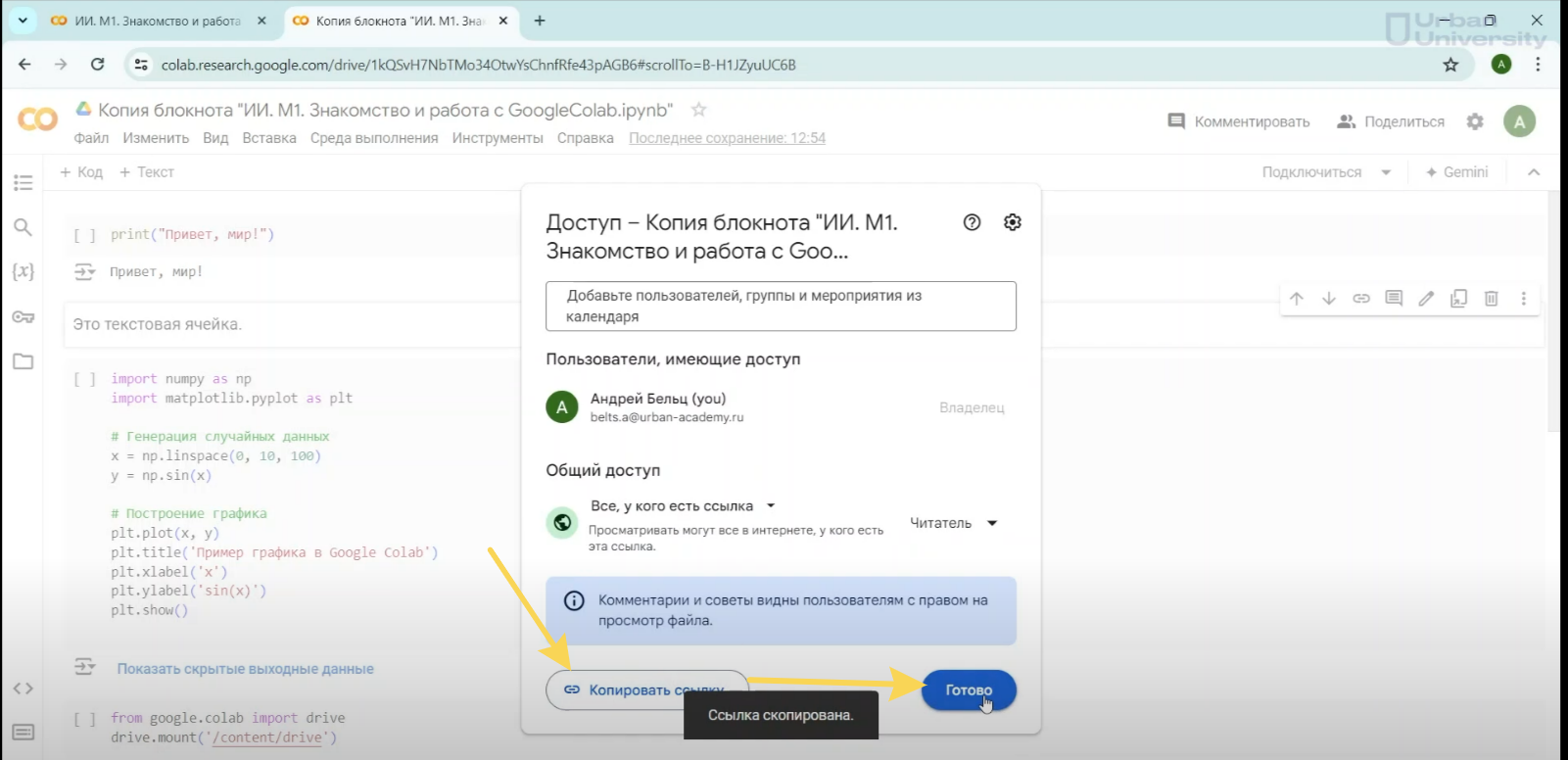
Task: Click the Готово button
Action: [x=968, y=689]
